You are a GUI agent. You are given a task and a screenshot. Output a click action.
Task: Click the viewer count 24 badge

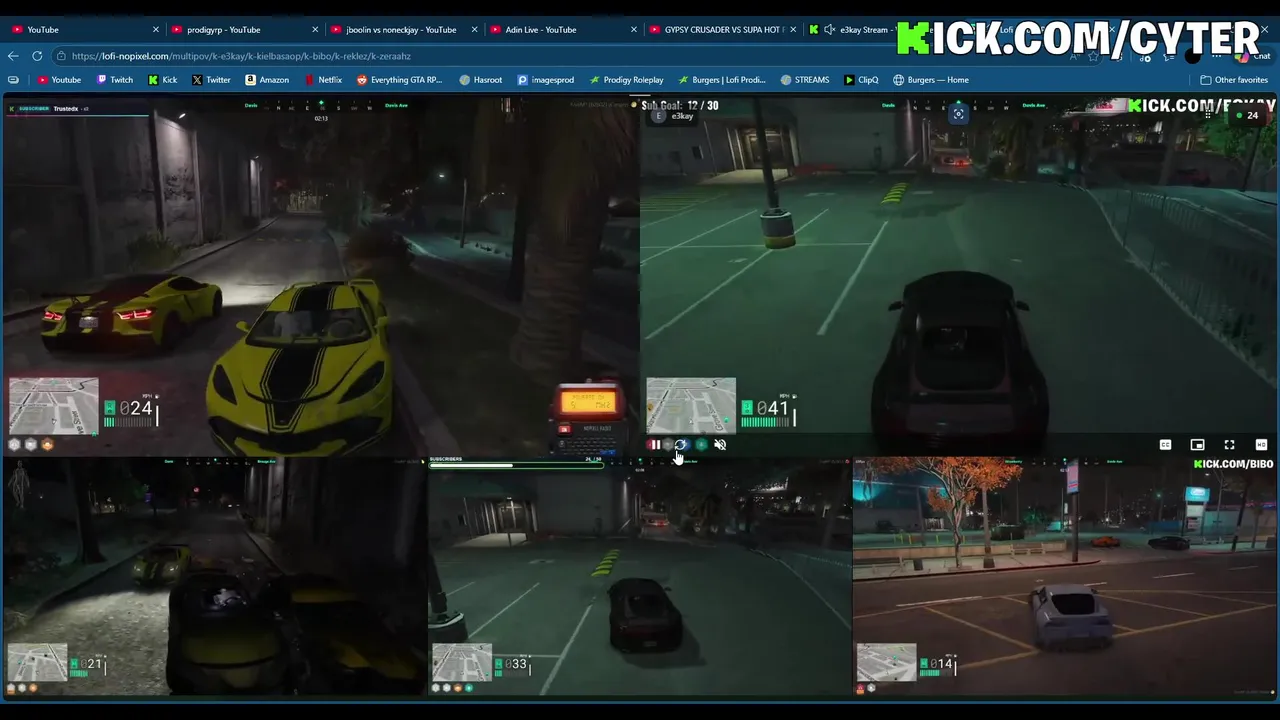[1247, 116]
